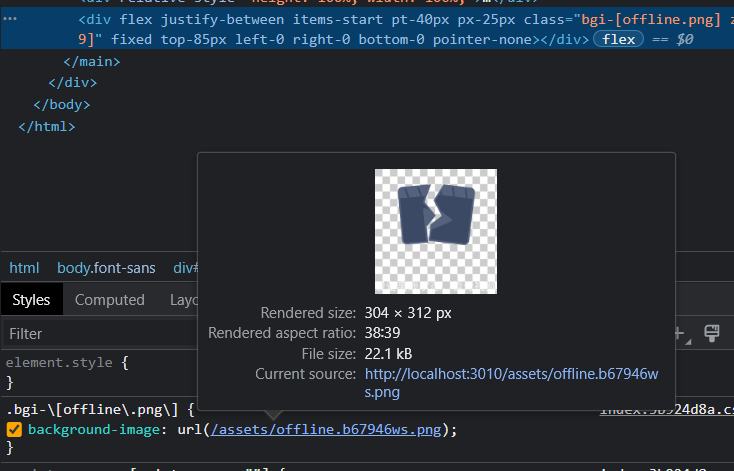
Task: Switch to the Computed tab
Action: coord(110,300)
